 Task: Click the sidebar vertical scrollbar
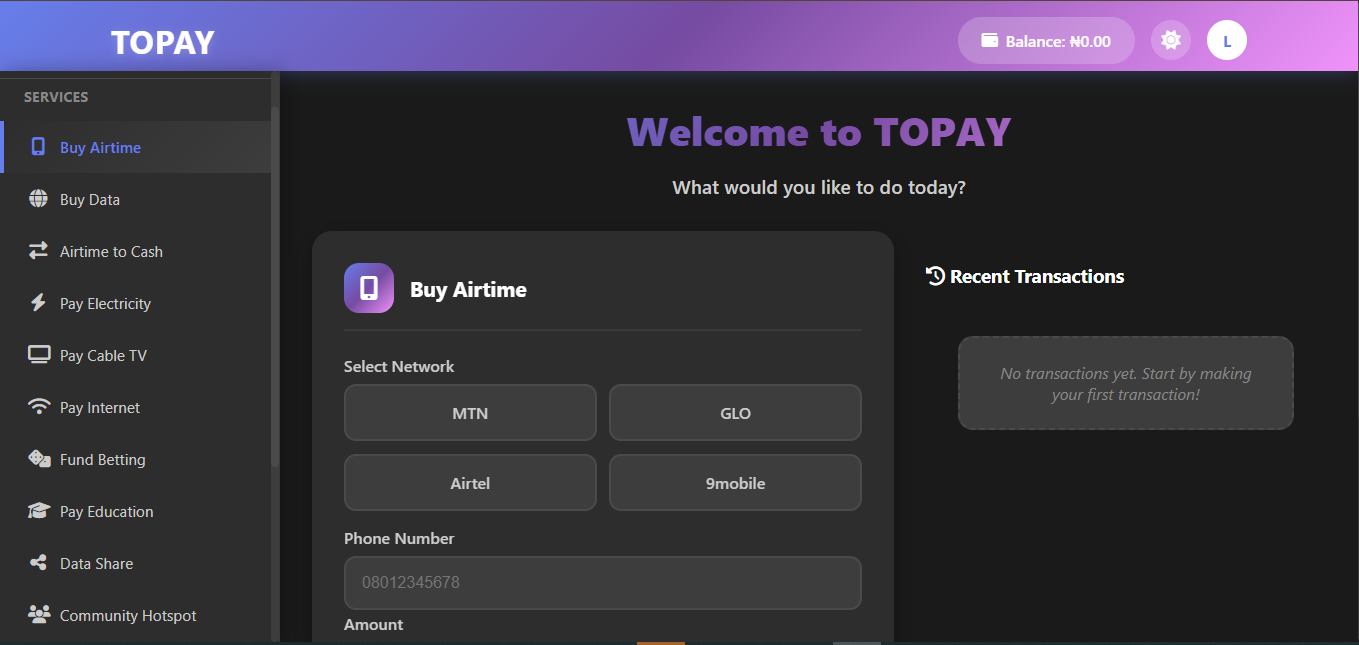click(275, 285)
